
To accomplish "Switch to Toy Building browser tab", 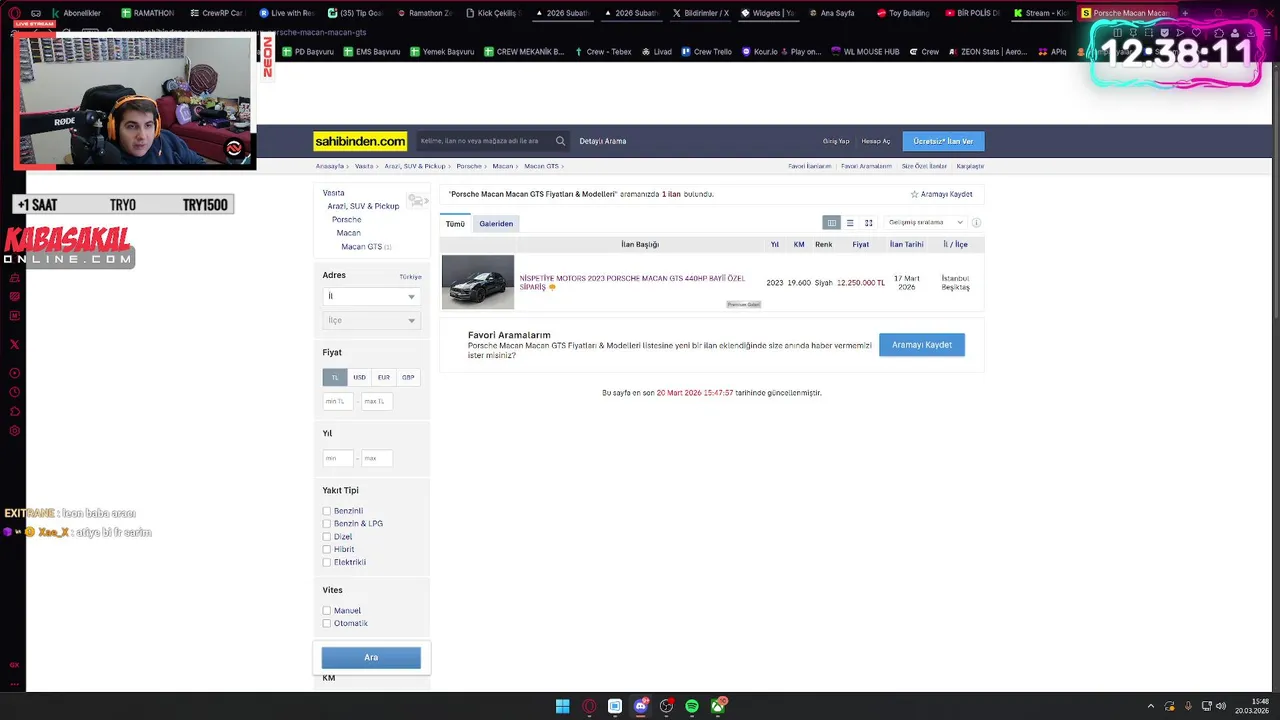I will click(903, 13).
